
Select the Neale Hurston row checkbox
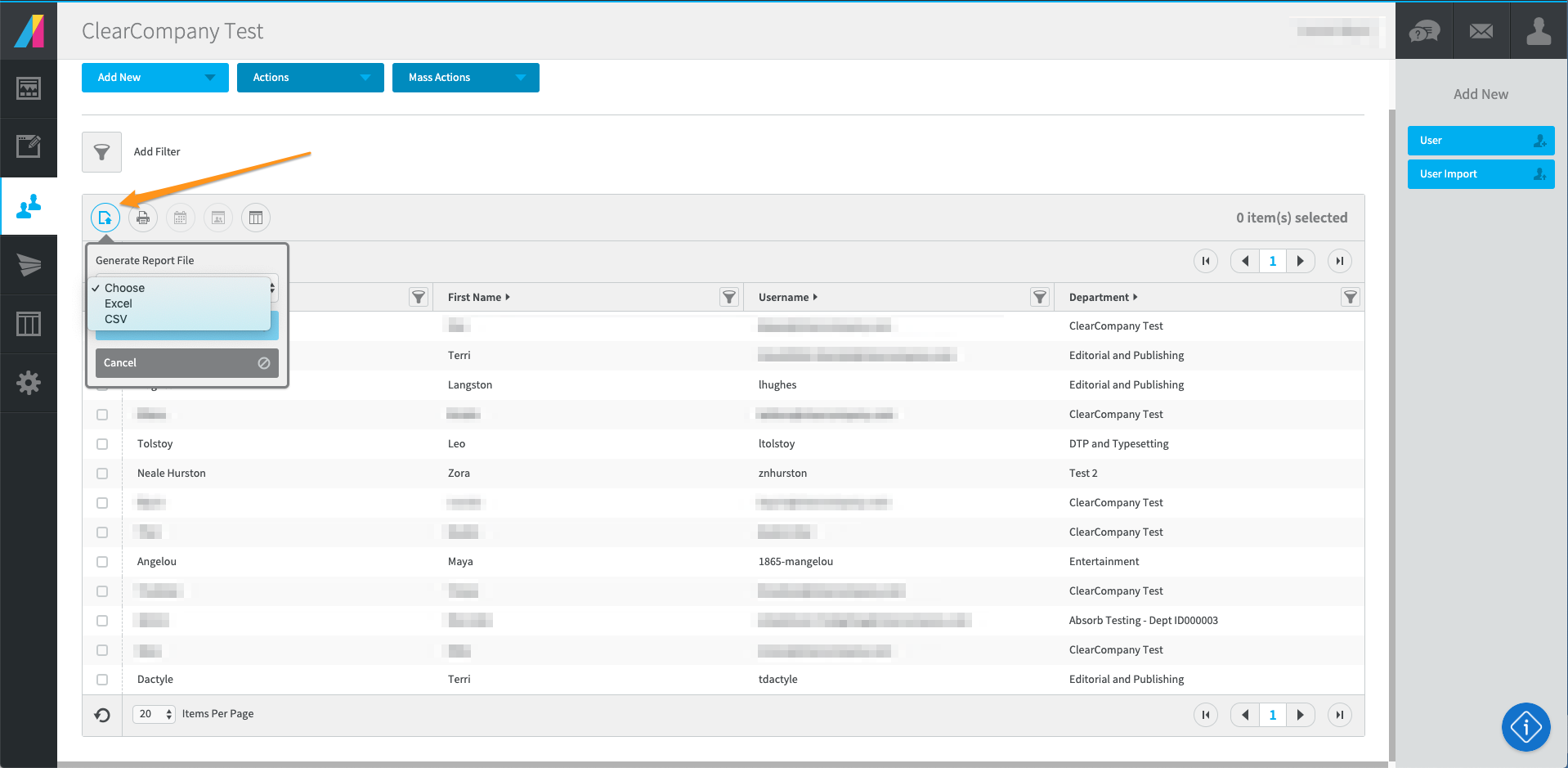tap(102, 474)
